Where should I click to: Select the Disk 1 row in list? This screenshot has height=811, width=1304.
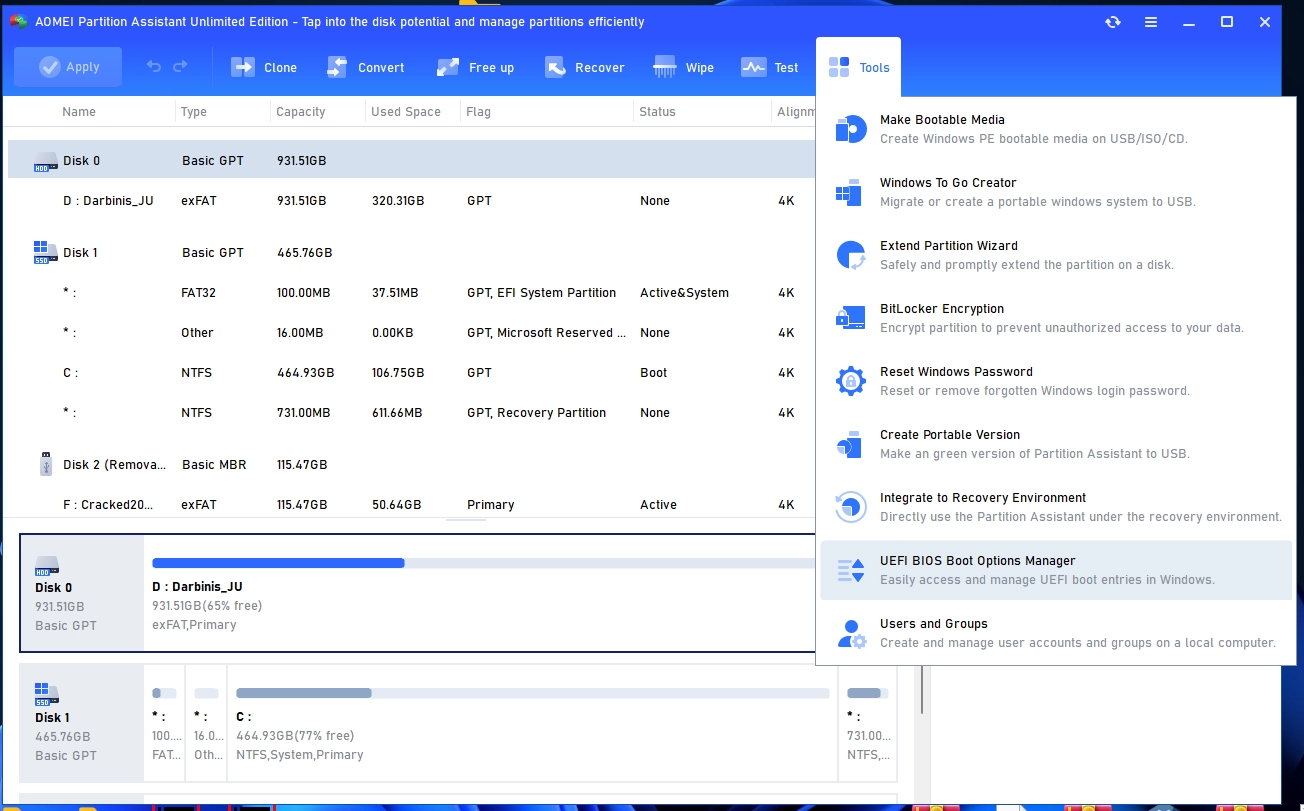(x=412, y=253)
